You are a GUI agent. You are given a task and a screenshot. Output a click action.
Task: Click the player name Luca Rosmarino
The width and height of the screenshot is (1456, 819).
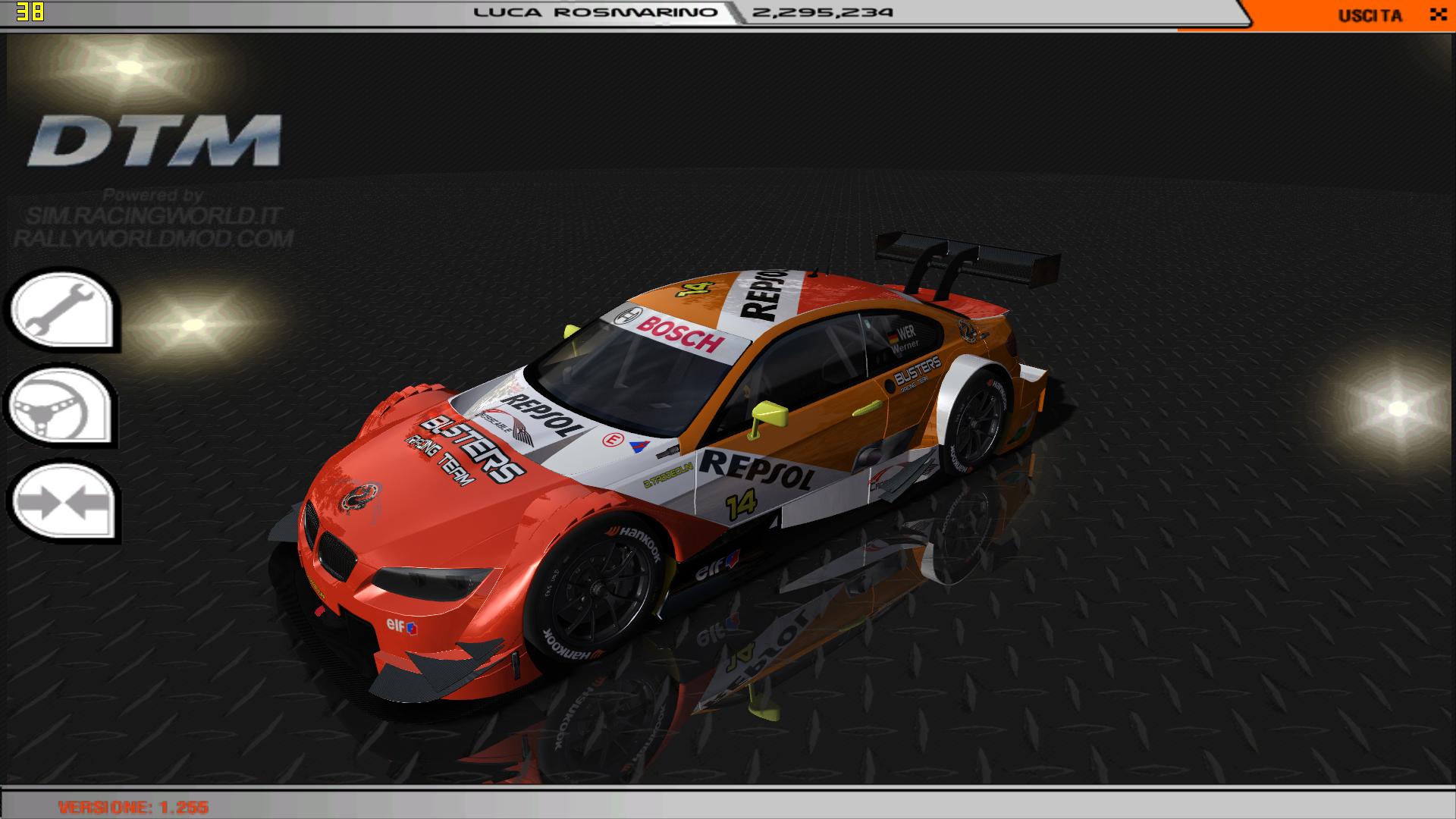(595, 12)
